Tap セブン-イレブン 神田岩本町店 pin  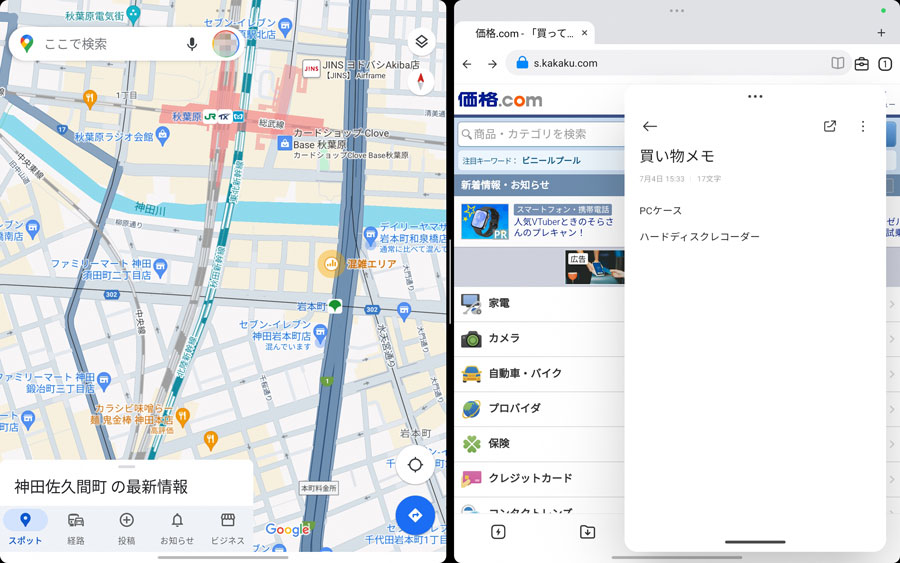pyautogui.click(x=320, y=332)
